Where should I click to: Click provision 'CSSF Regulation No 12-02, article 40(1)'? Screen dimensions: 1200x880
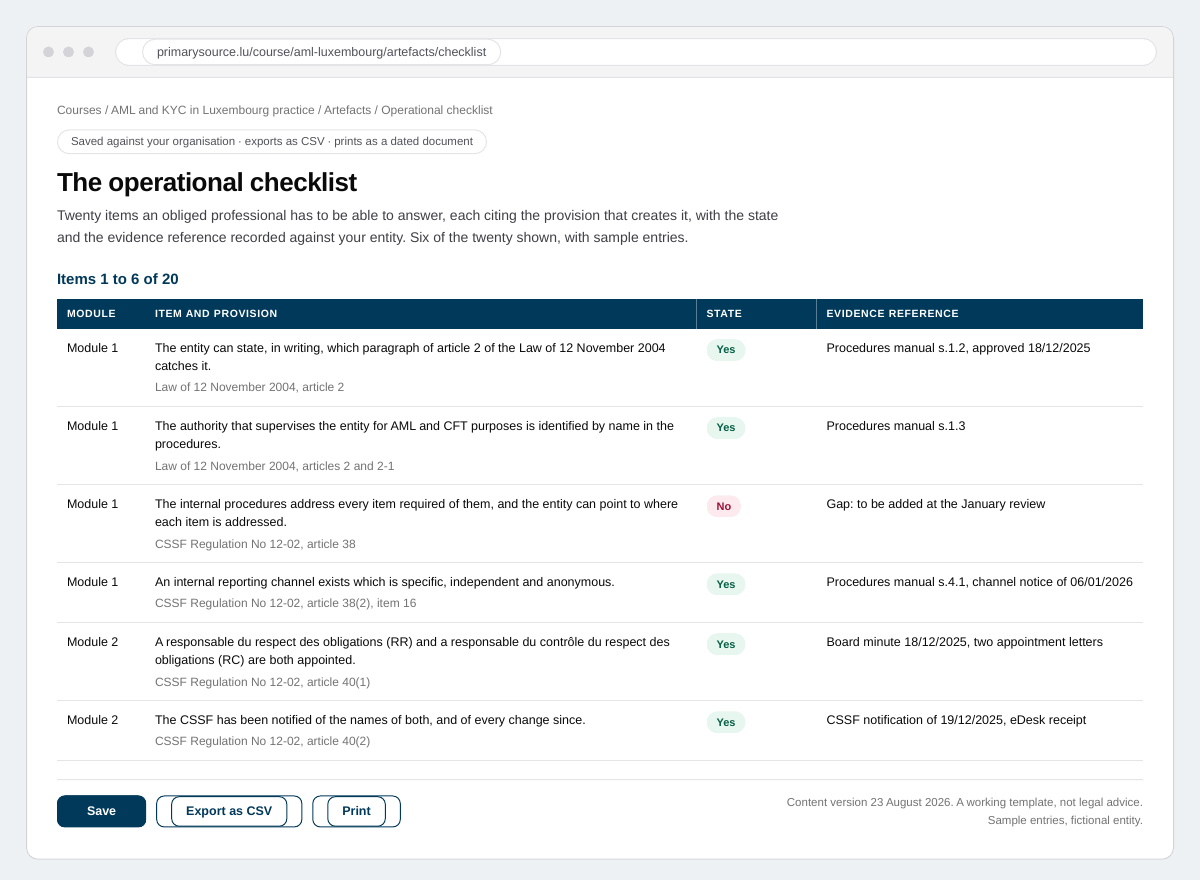263,682
